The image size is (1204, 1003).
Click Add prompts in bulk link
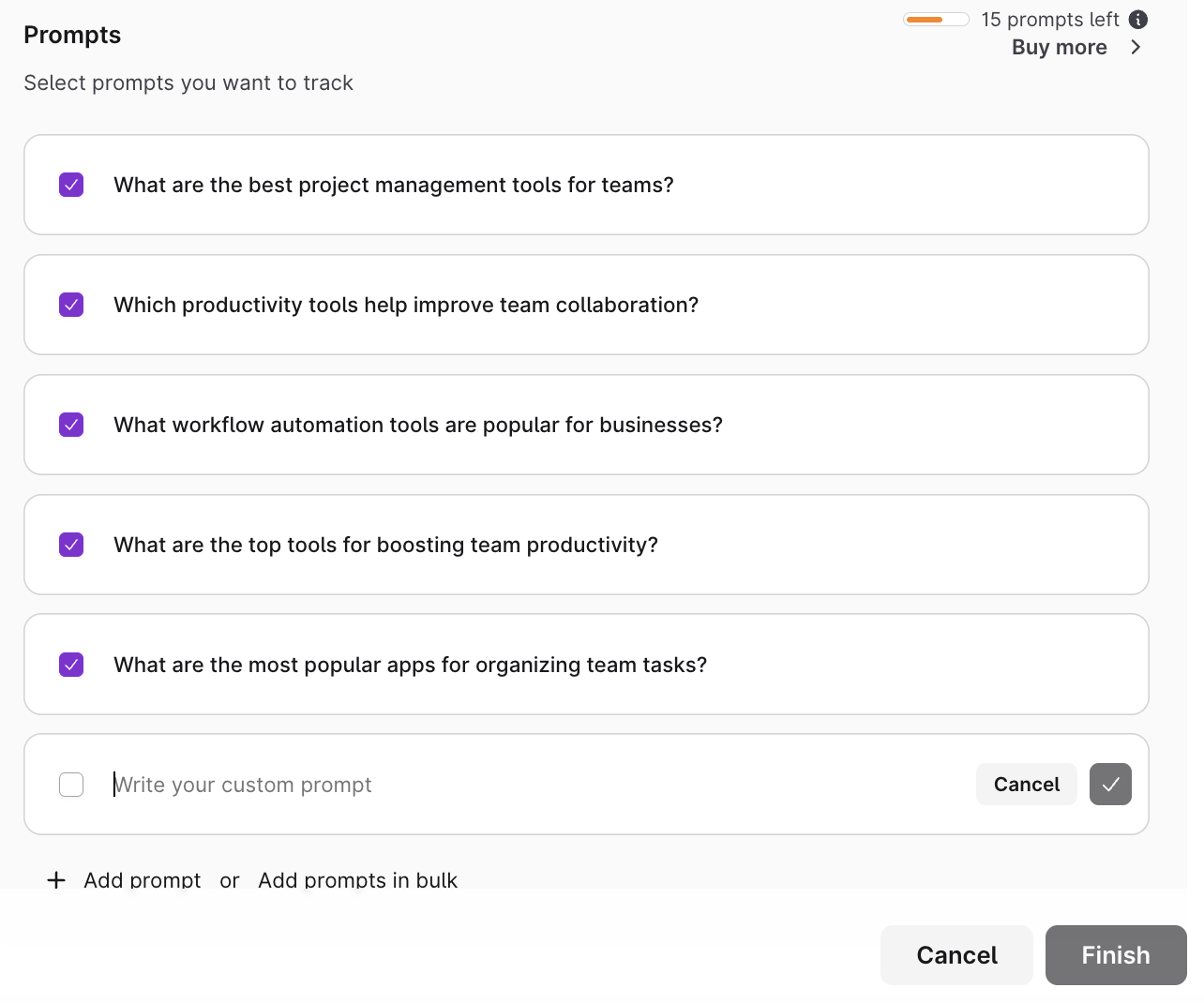point(357,880)
